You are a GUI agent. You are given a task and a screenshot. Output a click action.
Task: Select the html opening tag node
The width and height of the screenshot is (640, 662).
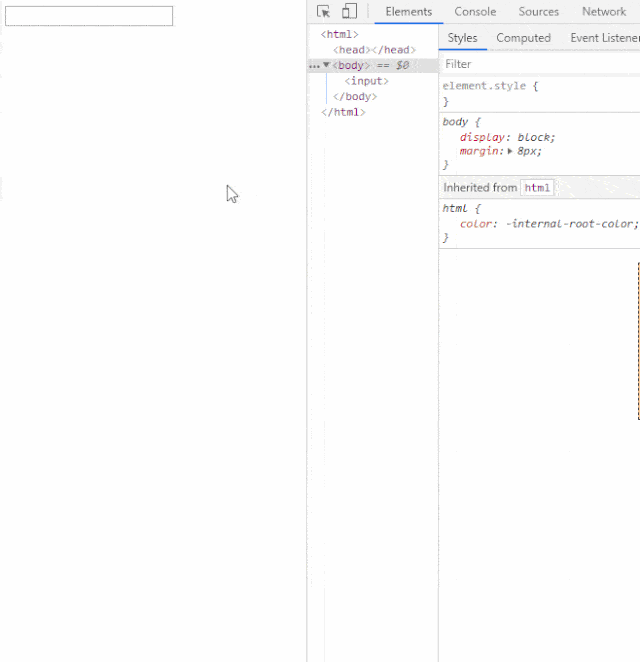click(339, 35)
